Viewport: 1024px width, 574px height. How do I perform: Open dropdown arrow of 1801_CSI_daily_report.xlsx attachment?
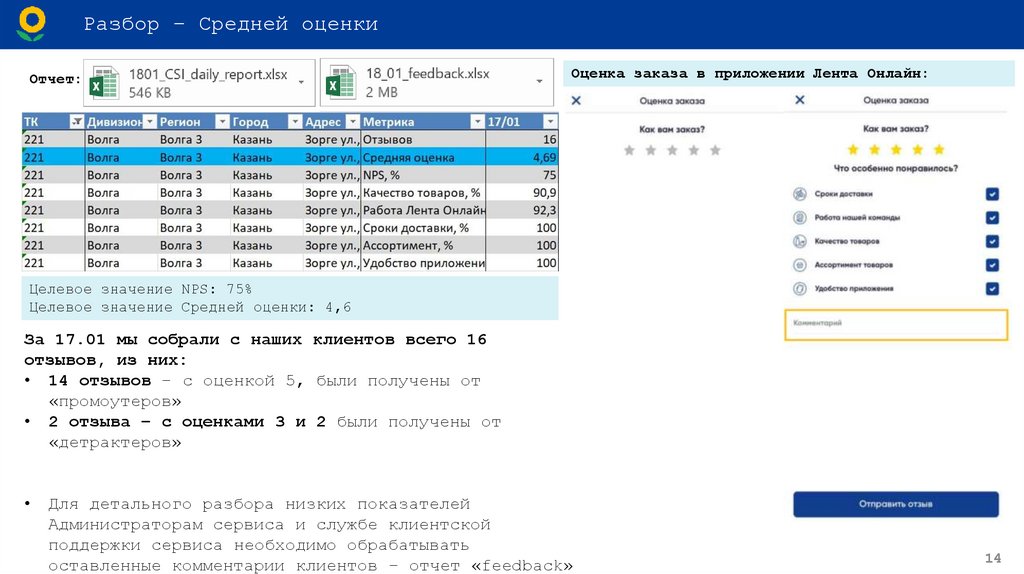tap(302, 82)
